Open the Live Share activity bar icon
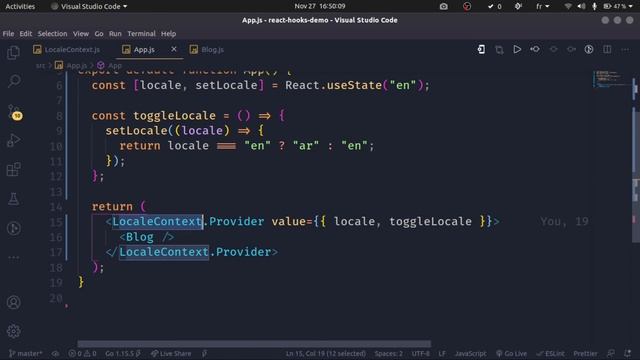 pyautogui.click(x=13, y=228)
